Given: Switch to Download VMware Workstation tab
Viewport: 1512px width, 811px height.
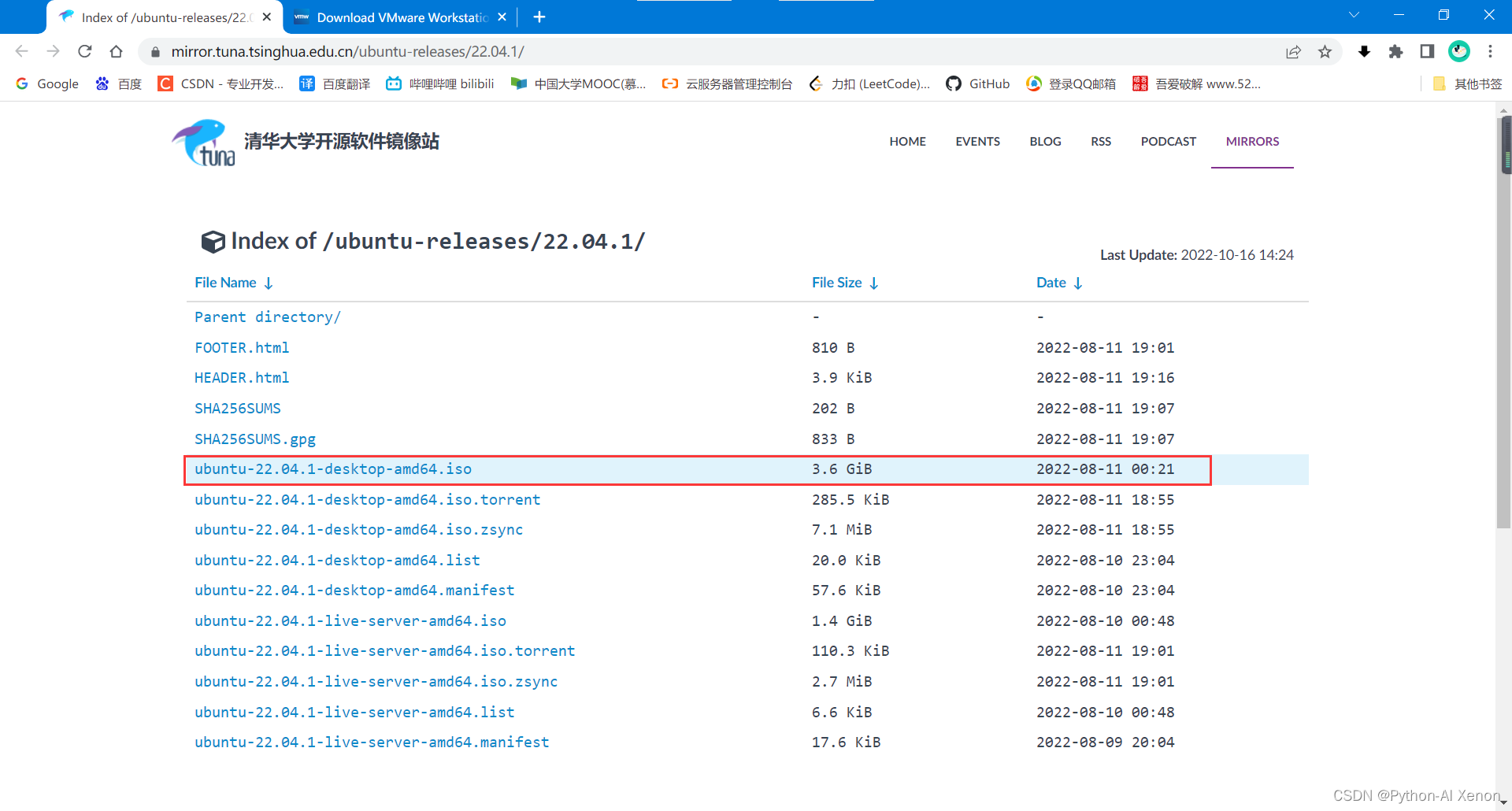Looking at the screenshot, I should tap(401, 17).
